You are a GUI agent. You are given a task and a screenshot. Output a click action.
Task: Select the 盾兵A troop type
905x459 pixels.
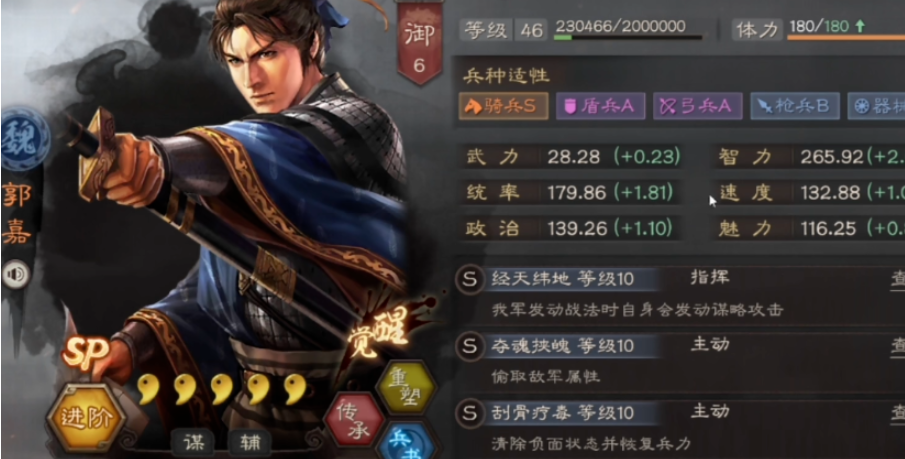click(600, 106)
